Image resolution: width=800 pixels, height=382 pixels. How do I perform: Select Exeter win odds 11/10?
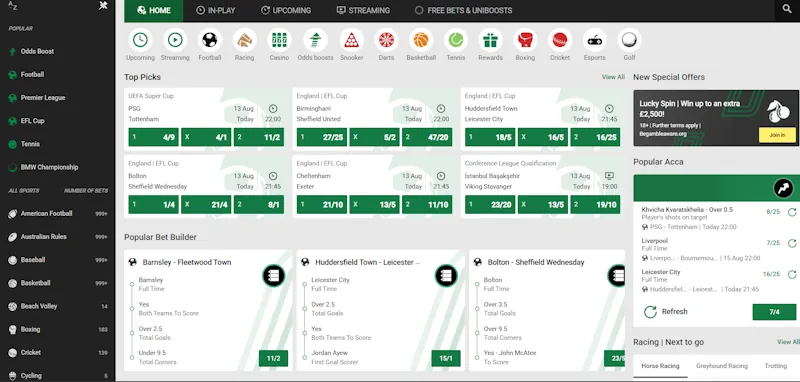(427, 205)
